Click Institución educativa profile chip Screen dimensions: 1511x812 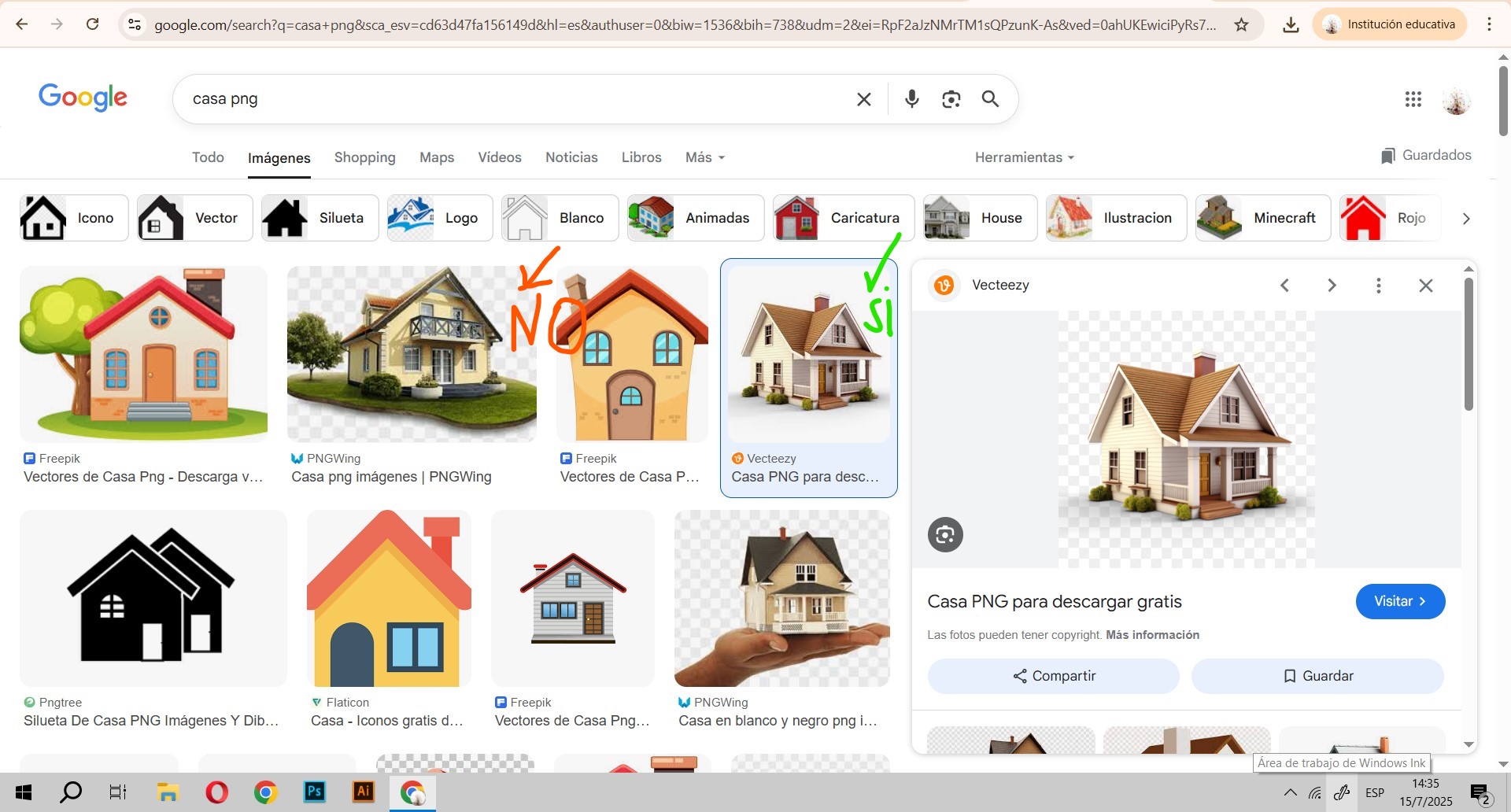pyautogui.click(x=1390, y=24)
